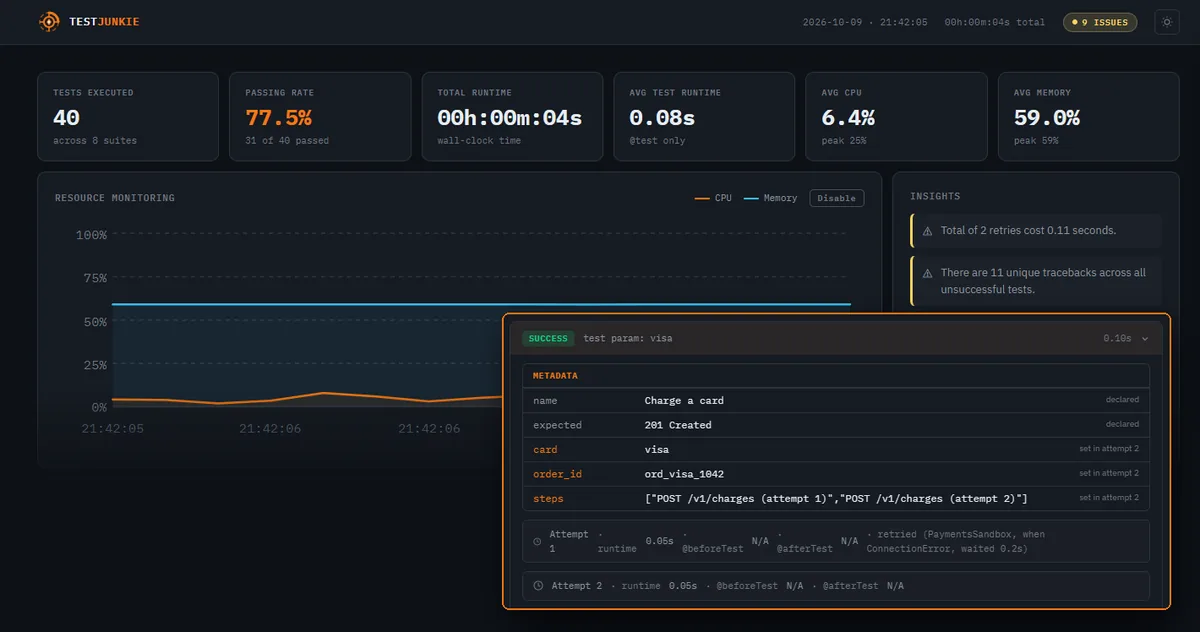This screenshot has height=632, width=1200.
Task: Click the TestJunkie logo icon
Action: coord(49,21)
